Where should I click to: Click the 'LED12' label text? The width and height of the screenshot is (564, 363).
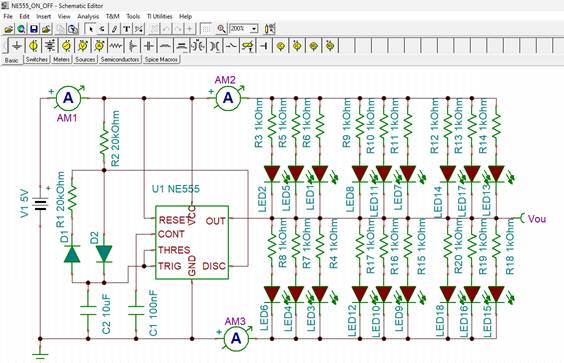[352, 321]
